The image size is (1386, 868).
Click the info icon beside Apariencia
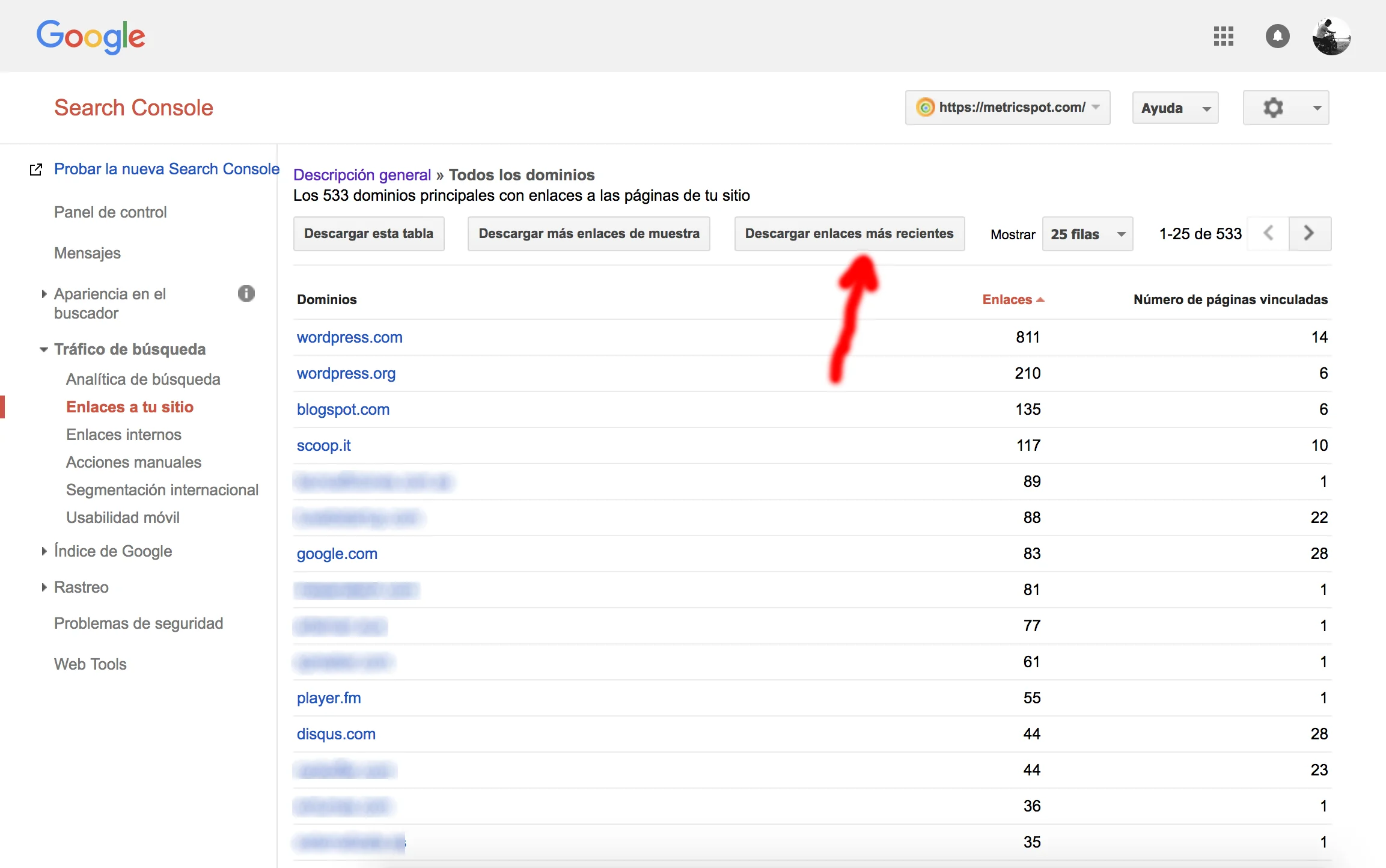click(x=246, y=293)
